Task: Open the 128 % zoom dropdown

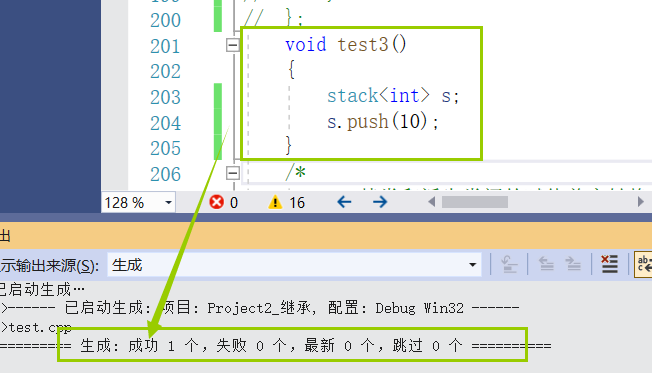Action: point(168,203)
